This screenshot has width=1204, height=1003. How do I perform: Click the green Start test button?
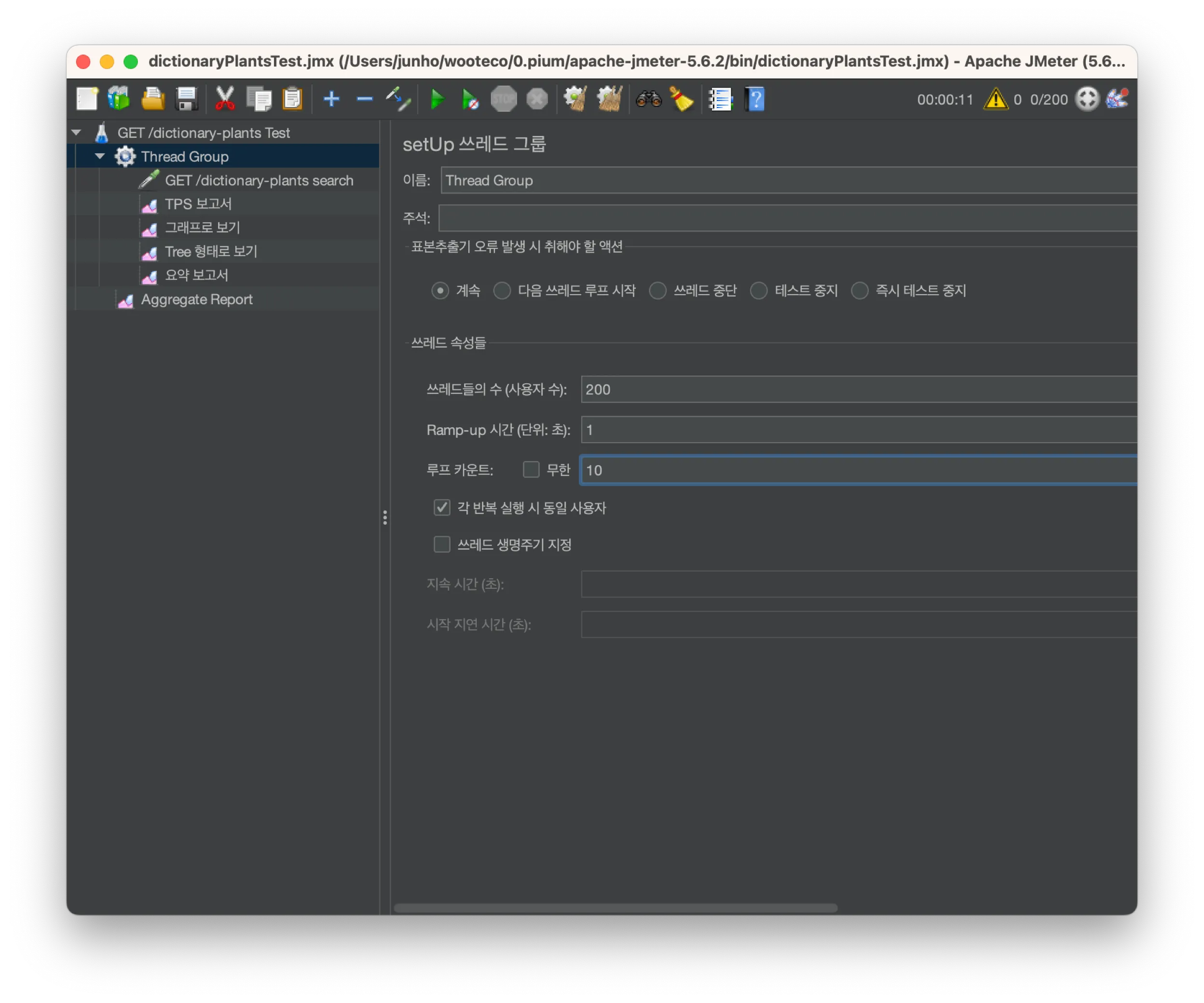[x=437, y=100]
